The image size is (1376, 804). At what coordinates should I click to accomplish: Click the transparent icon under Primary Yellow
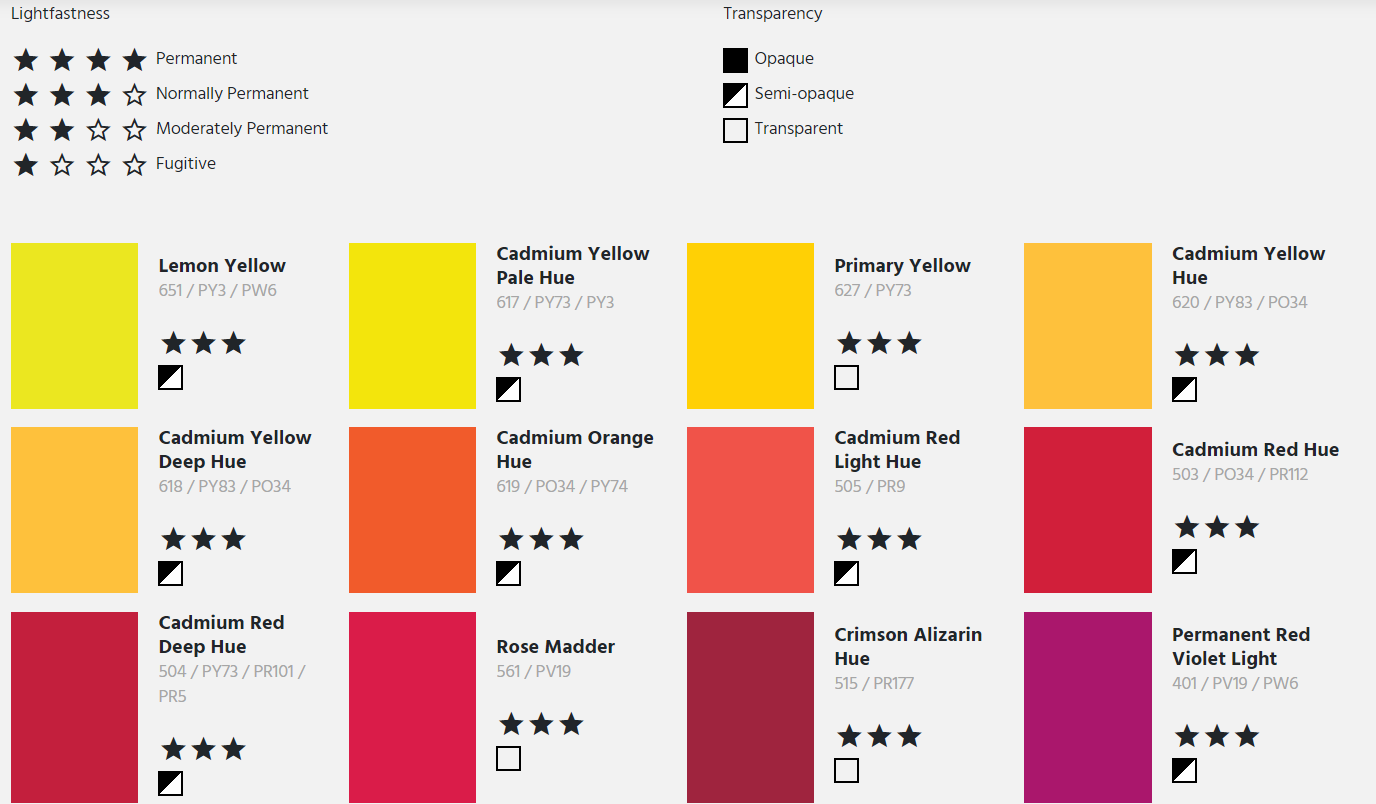[x=846, y=377]
